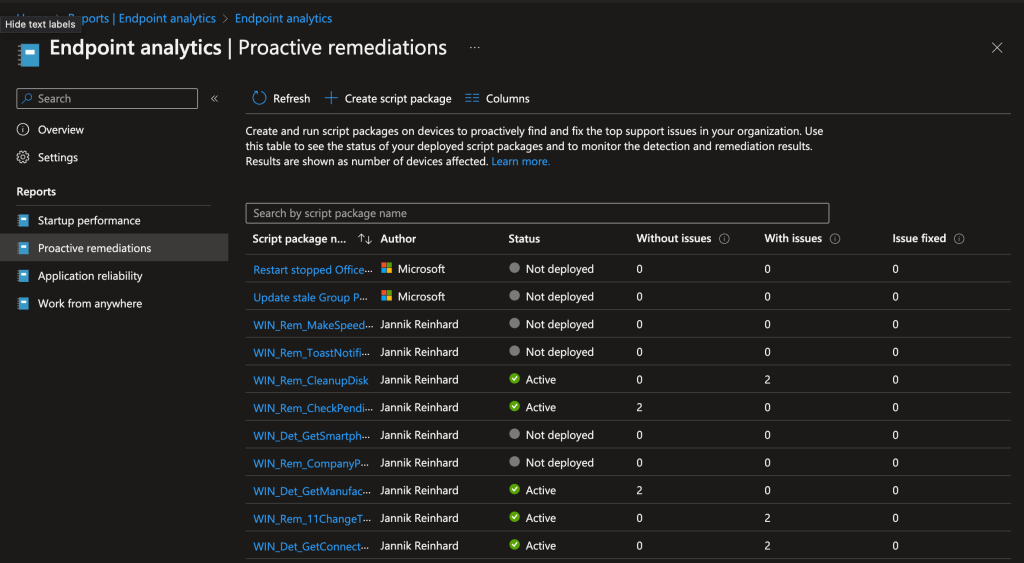
Task: Click the plus icon for Create script package
Action: point(332,98)
